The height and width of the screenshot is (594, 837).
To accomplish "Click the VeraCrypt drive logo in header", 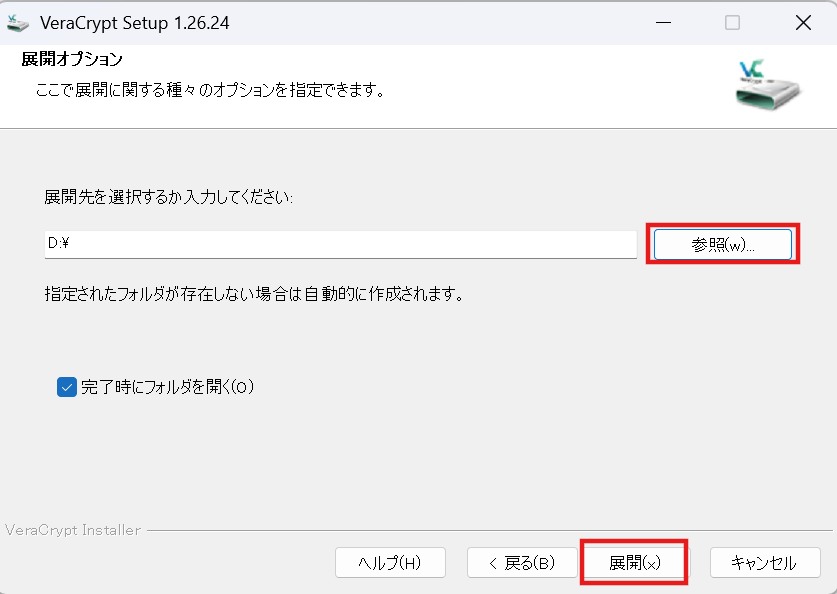I will click(768, 84).
